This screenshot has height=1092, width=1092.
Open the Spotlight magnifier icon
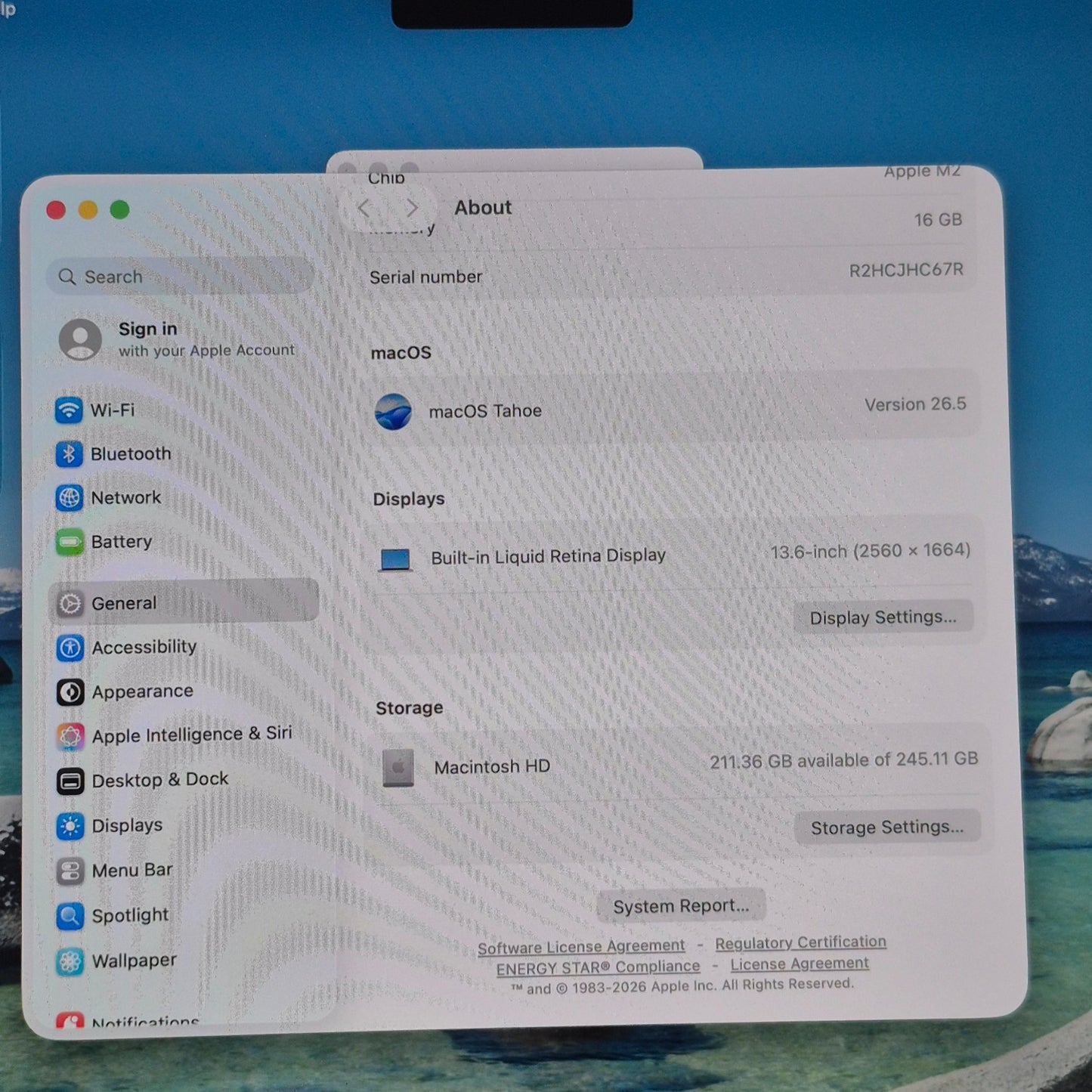point(70,917)
